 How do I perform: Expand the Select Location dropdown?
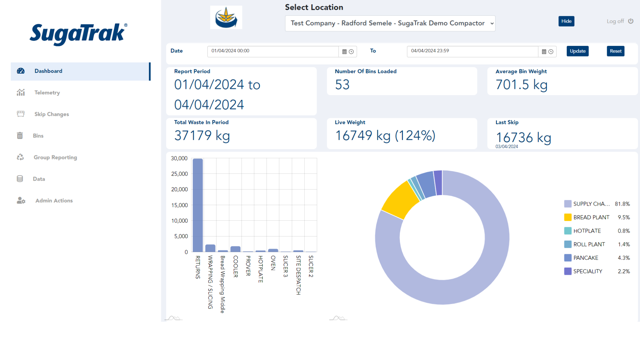point(390,23)
